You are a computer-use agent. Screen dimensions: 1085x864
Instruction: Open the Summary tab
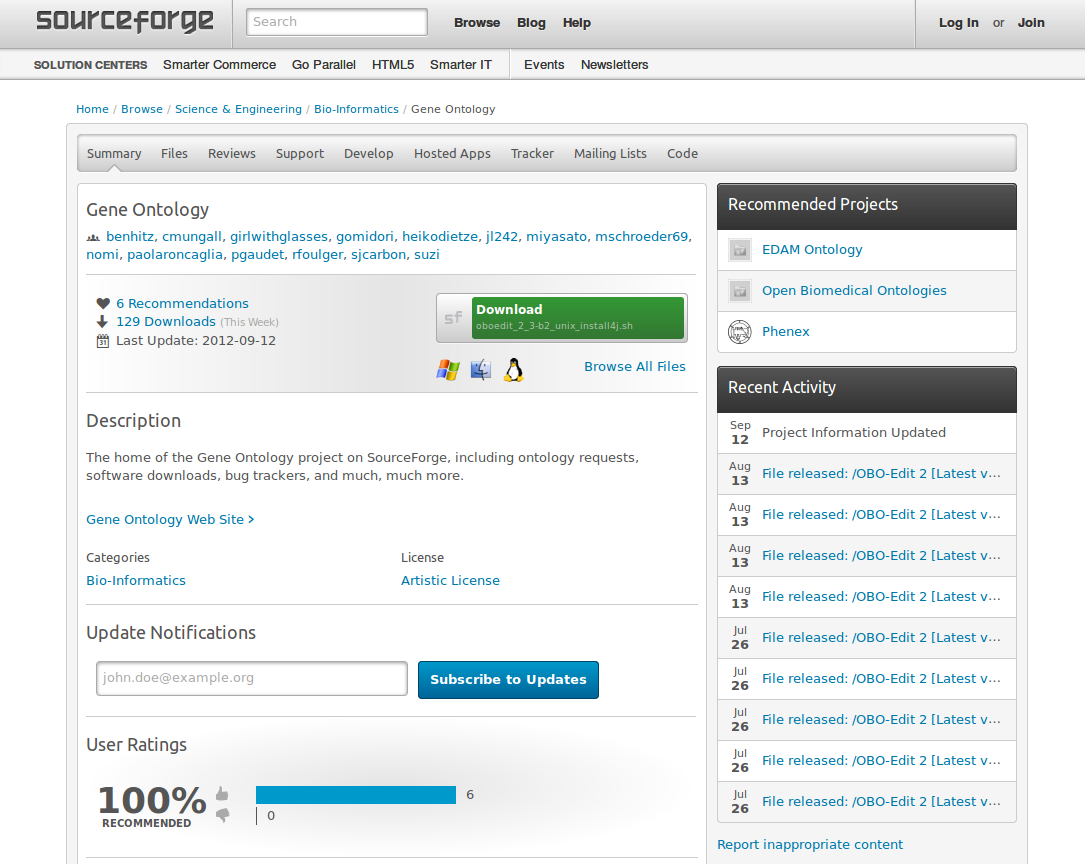coord(114,154)
